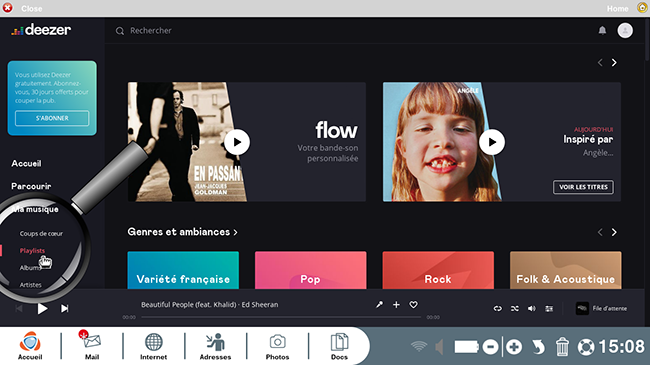Open Ma musique in the sidebar
The width and height of the screenshot is (650, 365).
click(x=35, y=209)
